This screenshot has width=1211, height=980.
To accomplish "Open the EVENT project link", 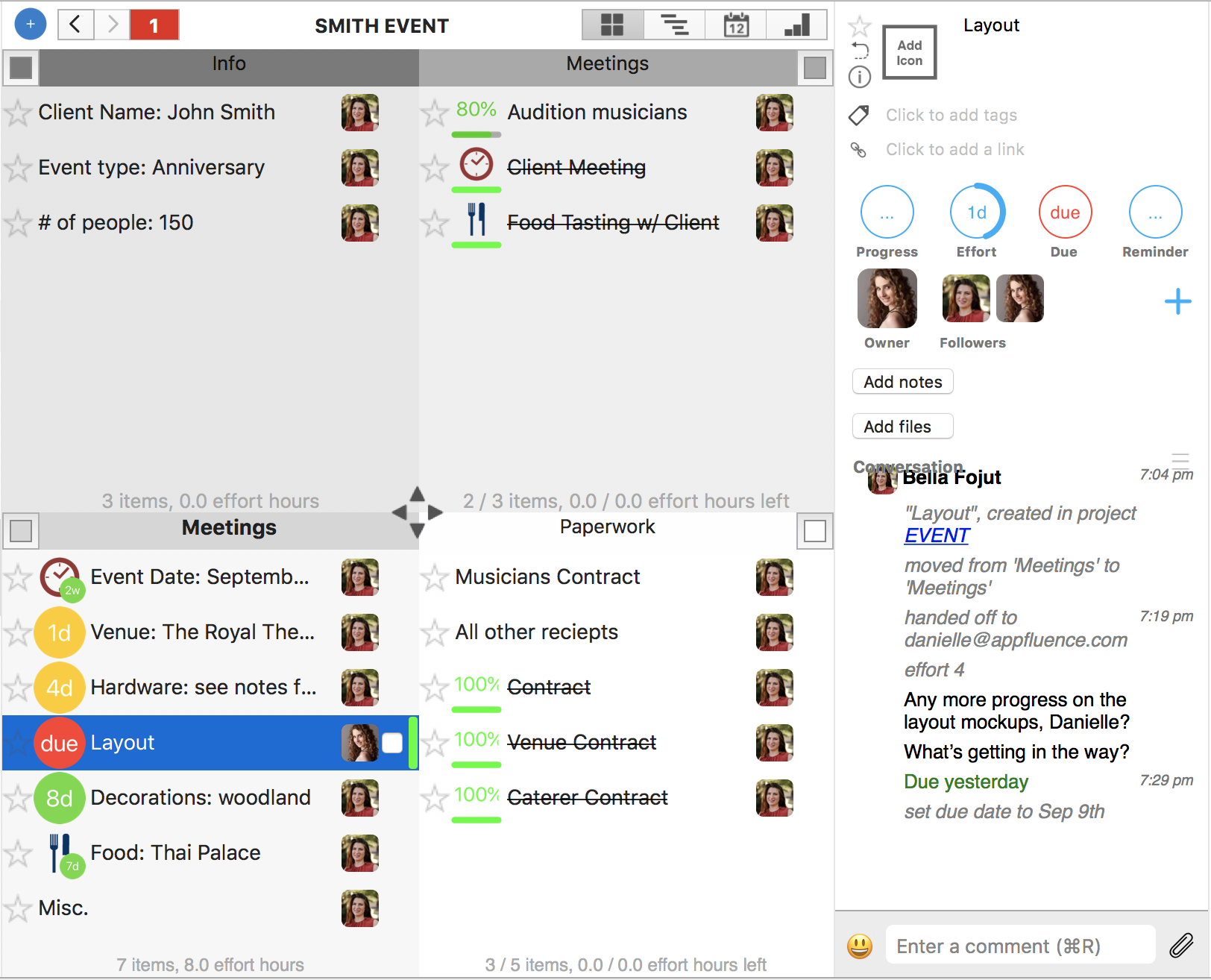I will click(x=937, y=535).
